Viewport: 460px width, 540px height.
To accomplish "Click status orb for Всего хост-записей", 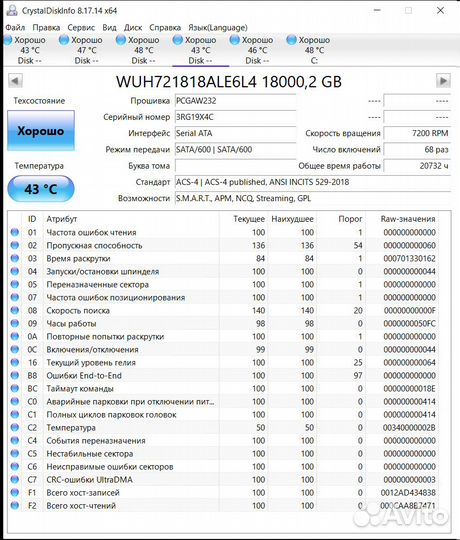I will click(x=15, y=492).
